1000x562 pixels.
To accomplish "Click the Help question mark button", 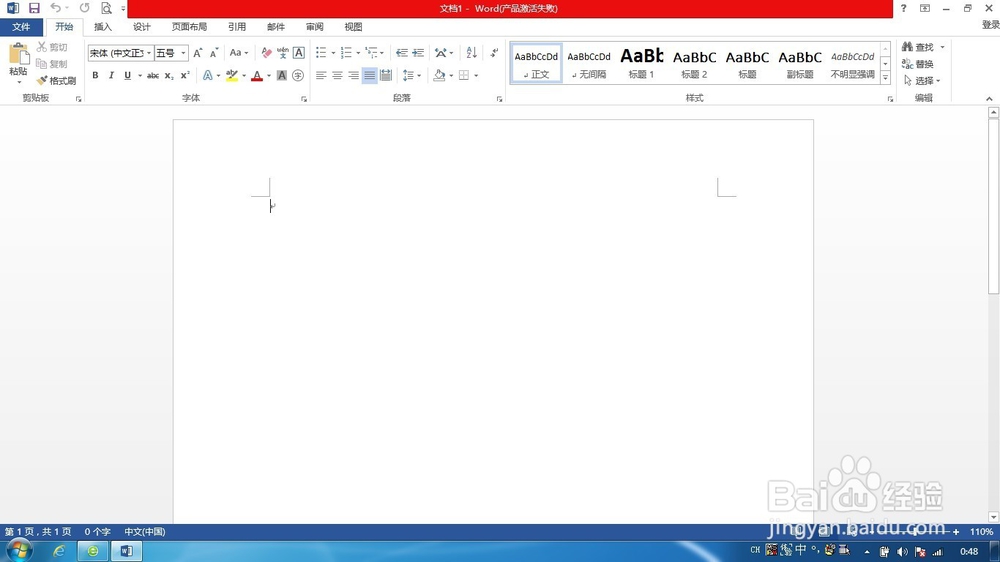I will [903, 8].
